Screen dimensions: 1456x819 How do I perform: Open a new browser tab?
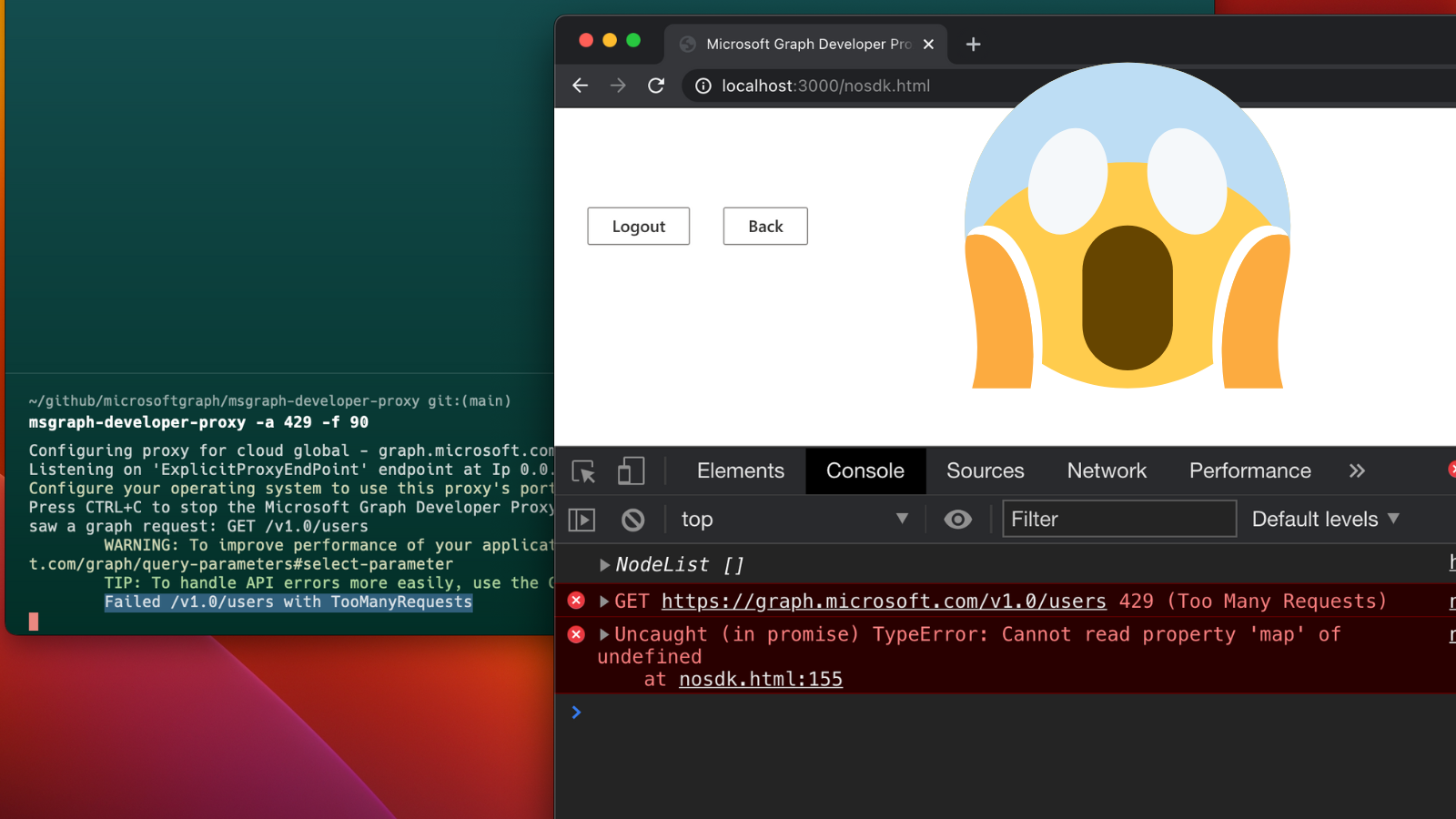pos(973,44)
